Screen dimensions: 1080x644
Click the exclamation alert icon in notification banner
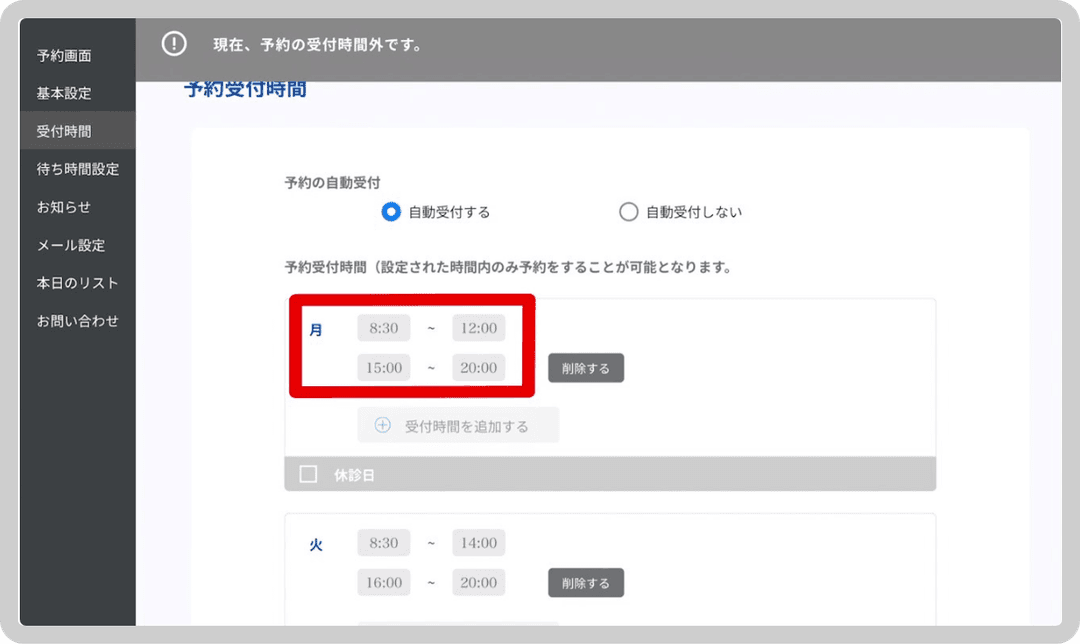point(173,44)
